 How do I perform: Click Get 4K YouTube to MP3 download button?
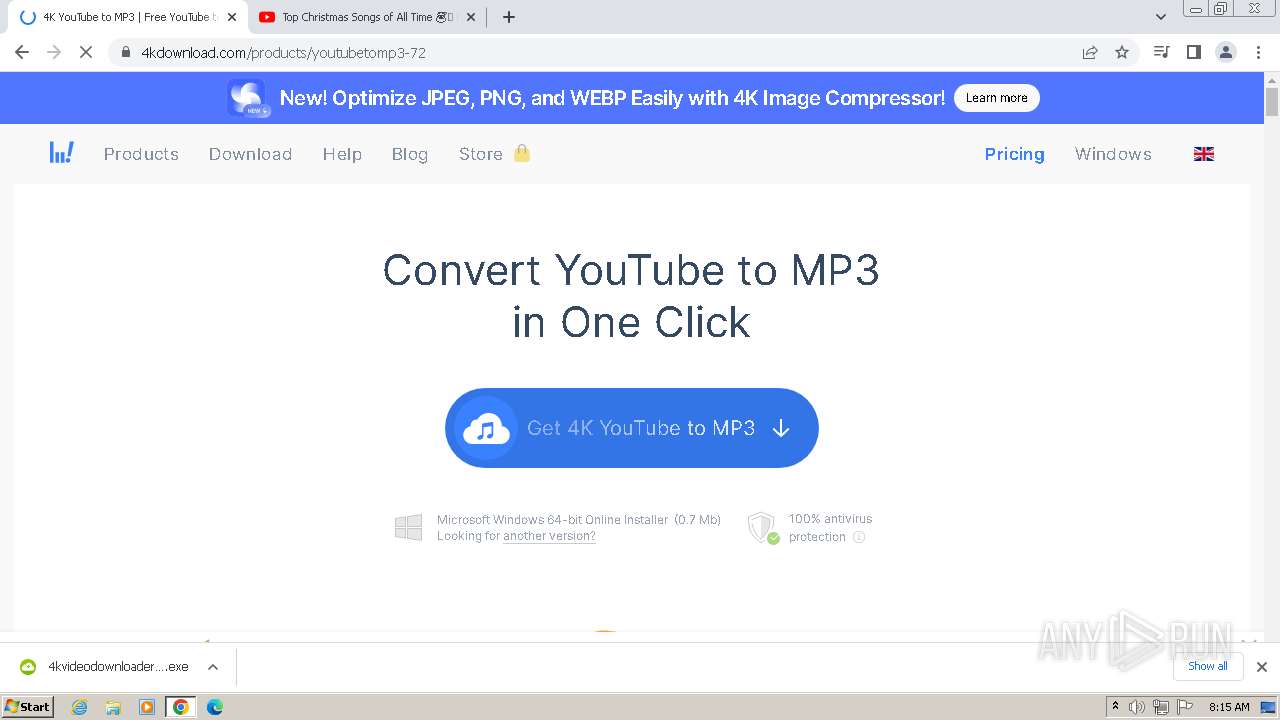click(632, 428)
